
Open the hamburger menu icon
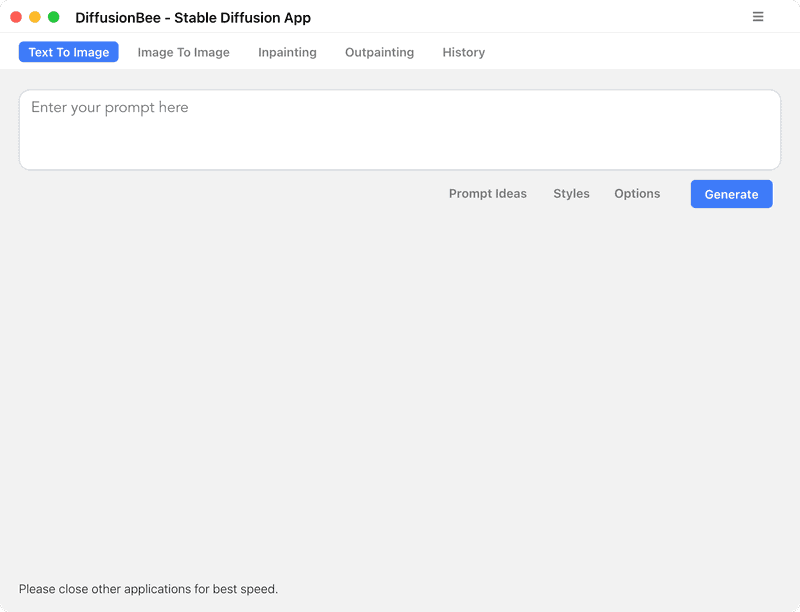[758, 17]
